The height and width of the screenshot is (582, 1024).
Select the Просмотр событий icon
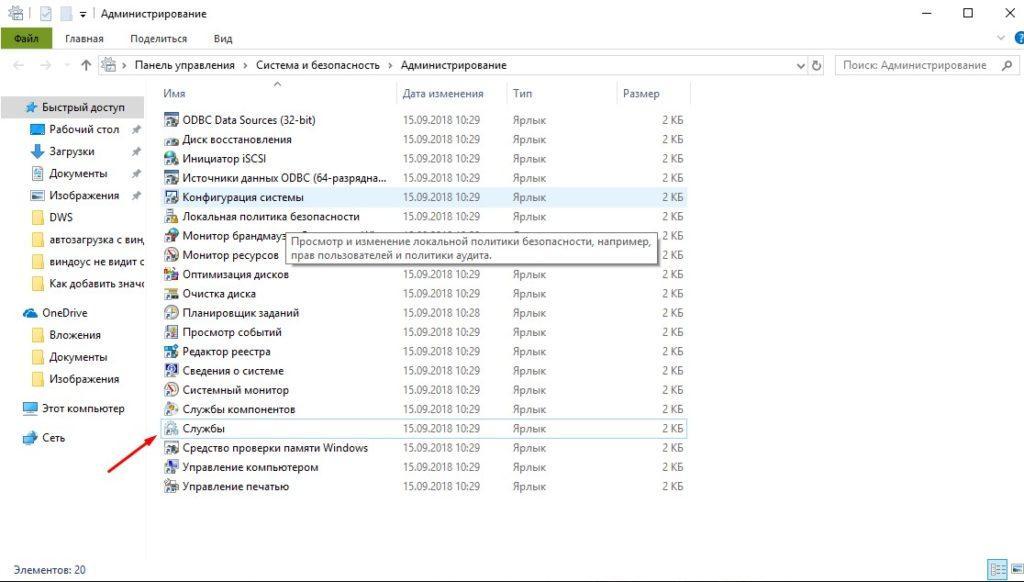171,332
